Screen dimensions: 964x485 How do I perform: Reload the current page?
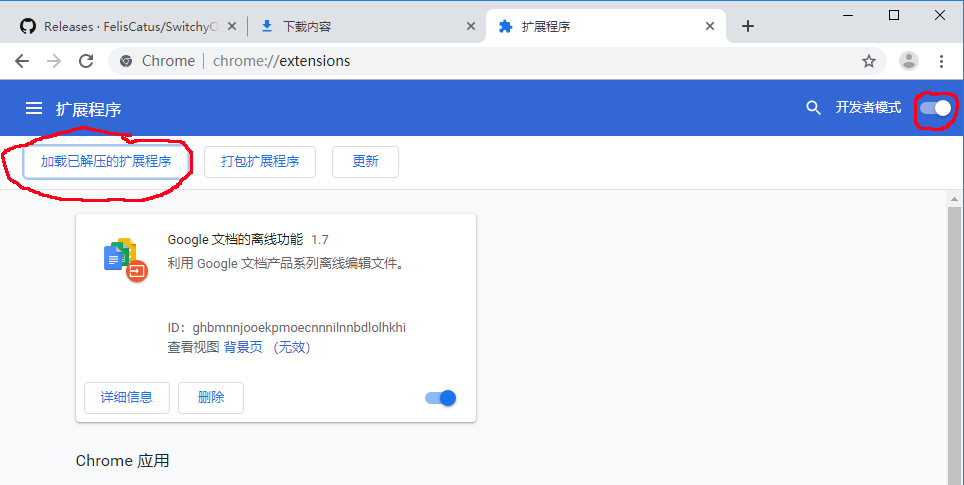point(86,61)
